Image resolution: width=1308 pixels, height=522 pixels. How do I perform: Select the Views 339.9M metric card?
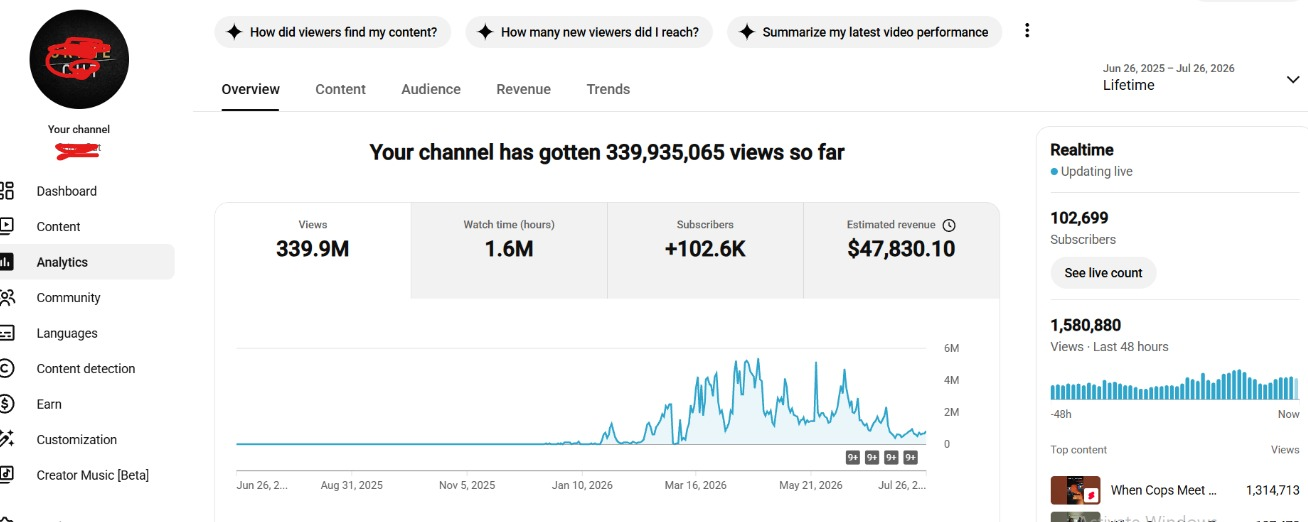pos(313,250)
